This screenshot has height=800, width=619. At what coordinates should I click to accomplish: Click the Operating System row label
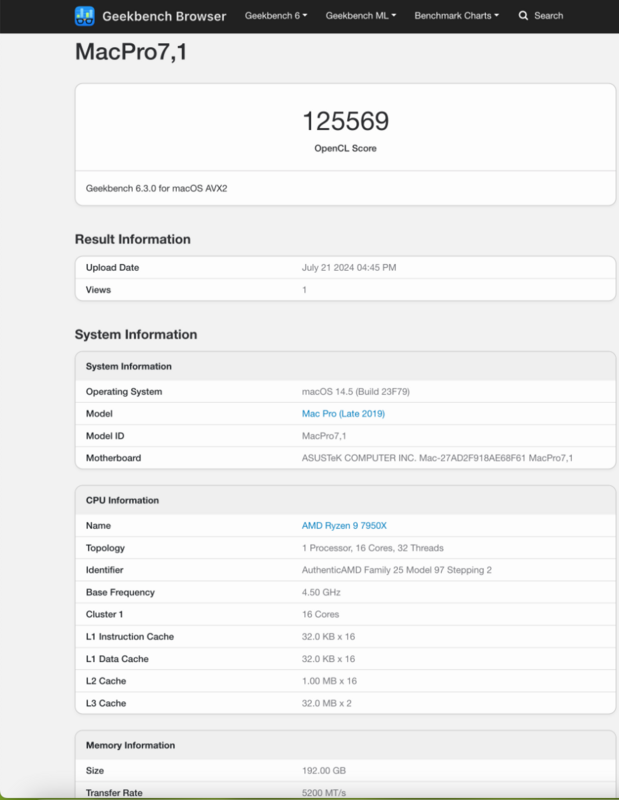point(124,392)
